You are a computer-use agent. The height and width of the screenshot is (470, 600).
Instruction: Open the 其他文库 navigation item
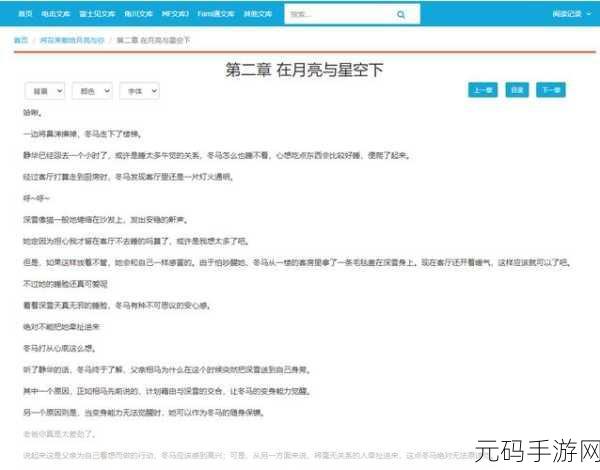pos(258,14)
